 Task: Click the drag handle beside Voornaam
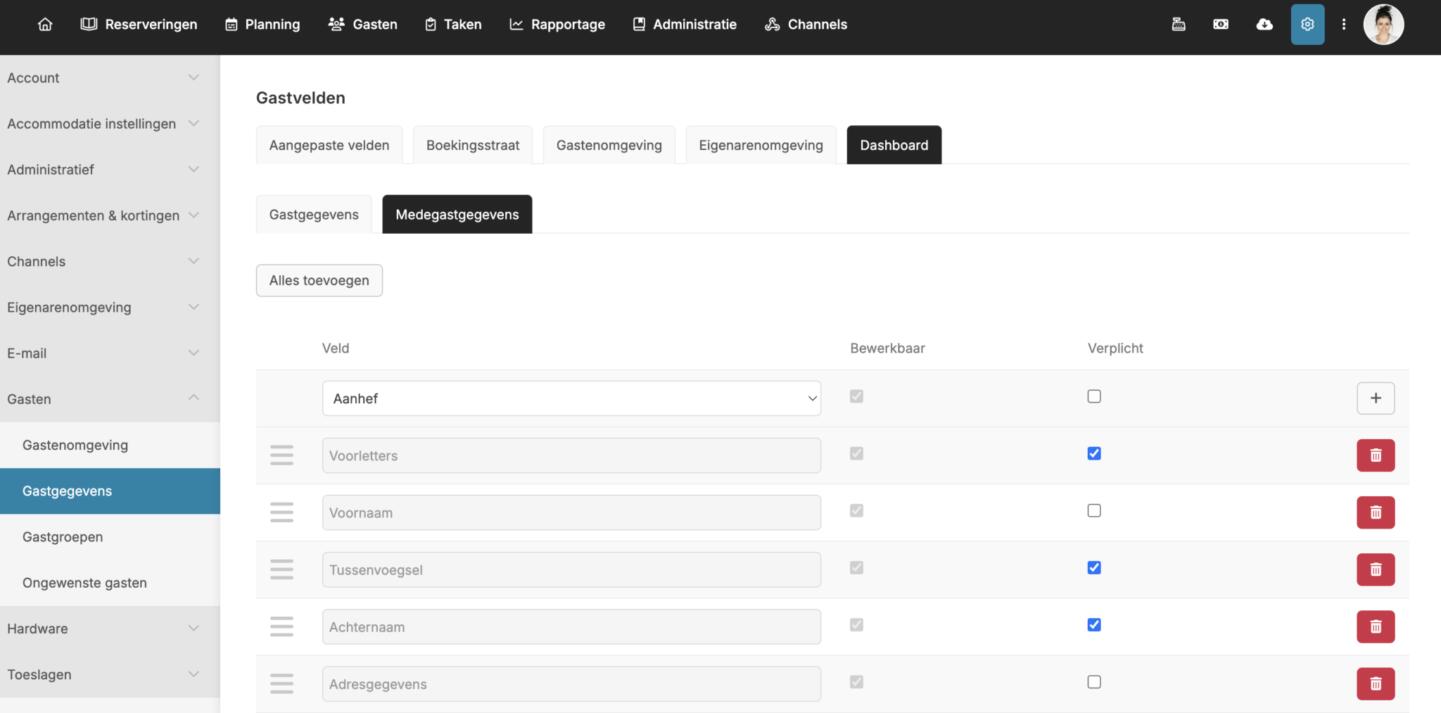point(282,513)
